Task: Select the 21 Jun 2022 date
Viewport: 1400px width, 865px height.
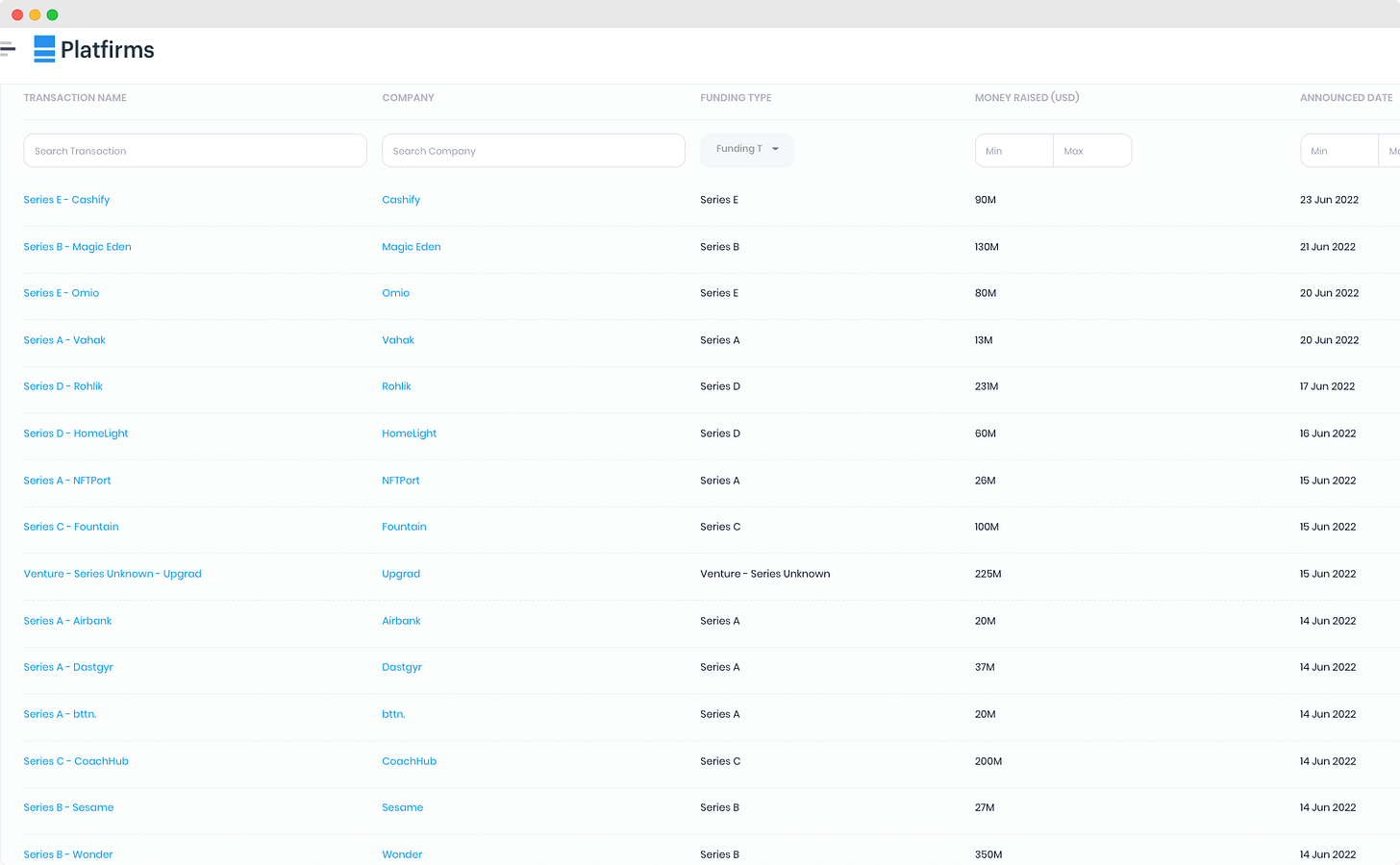Action: [x=1328, y=247]
